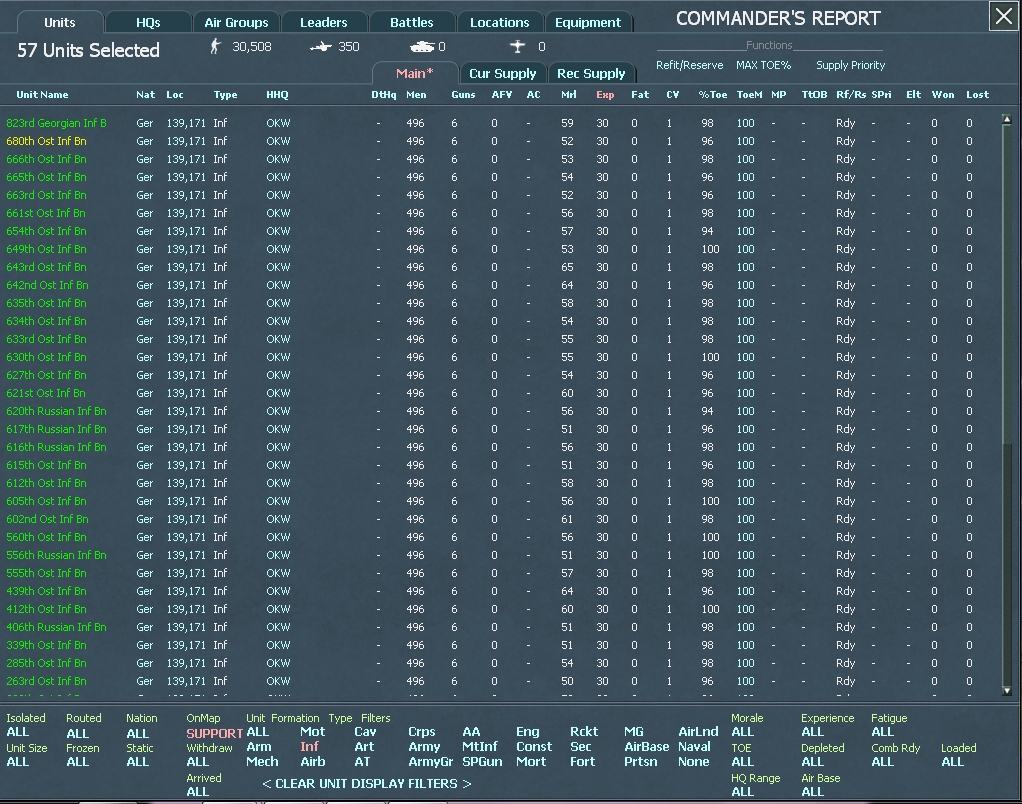This screenshot has width=1022, height=804.
Task: Toggle the AirBase unit type filter
Action: click(647, 747)
